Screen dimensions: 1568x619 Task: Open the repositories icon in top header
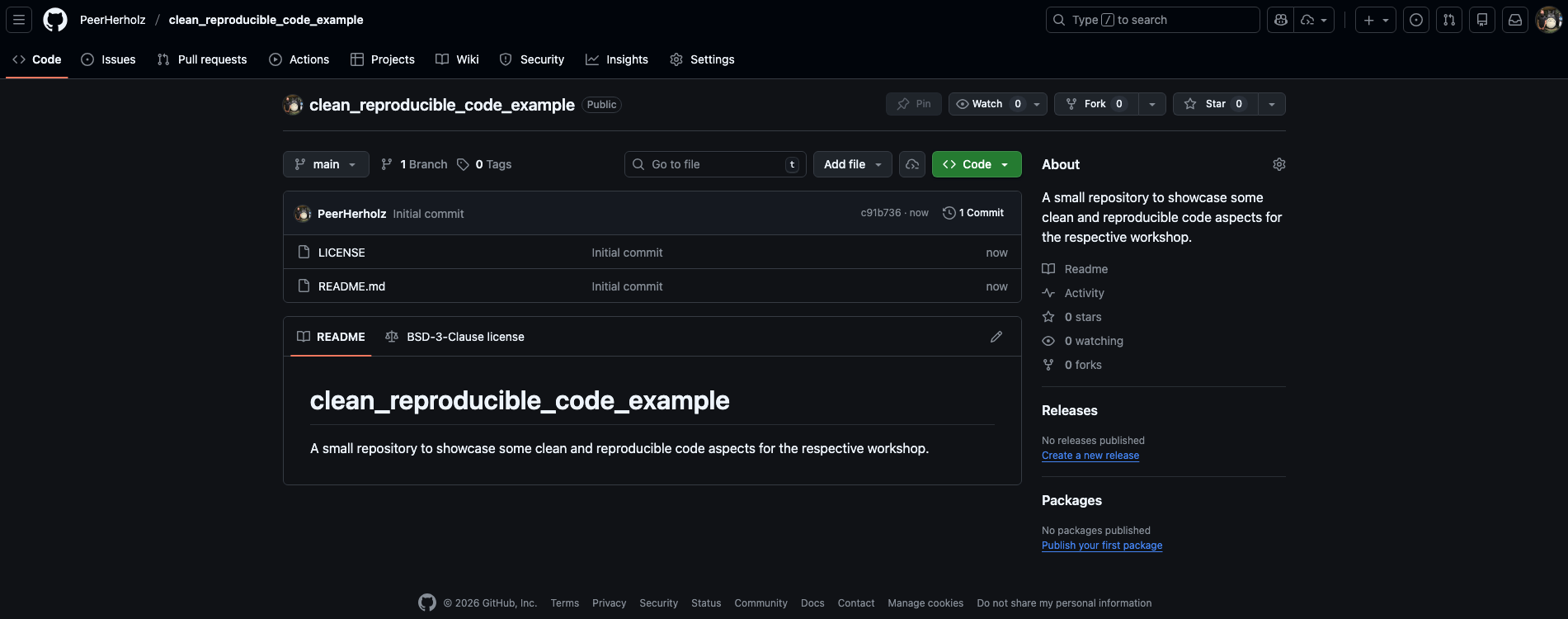1482,20
